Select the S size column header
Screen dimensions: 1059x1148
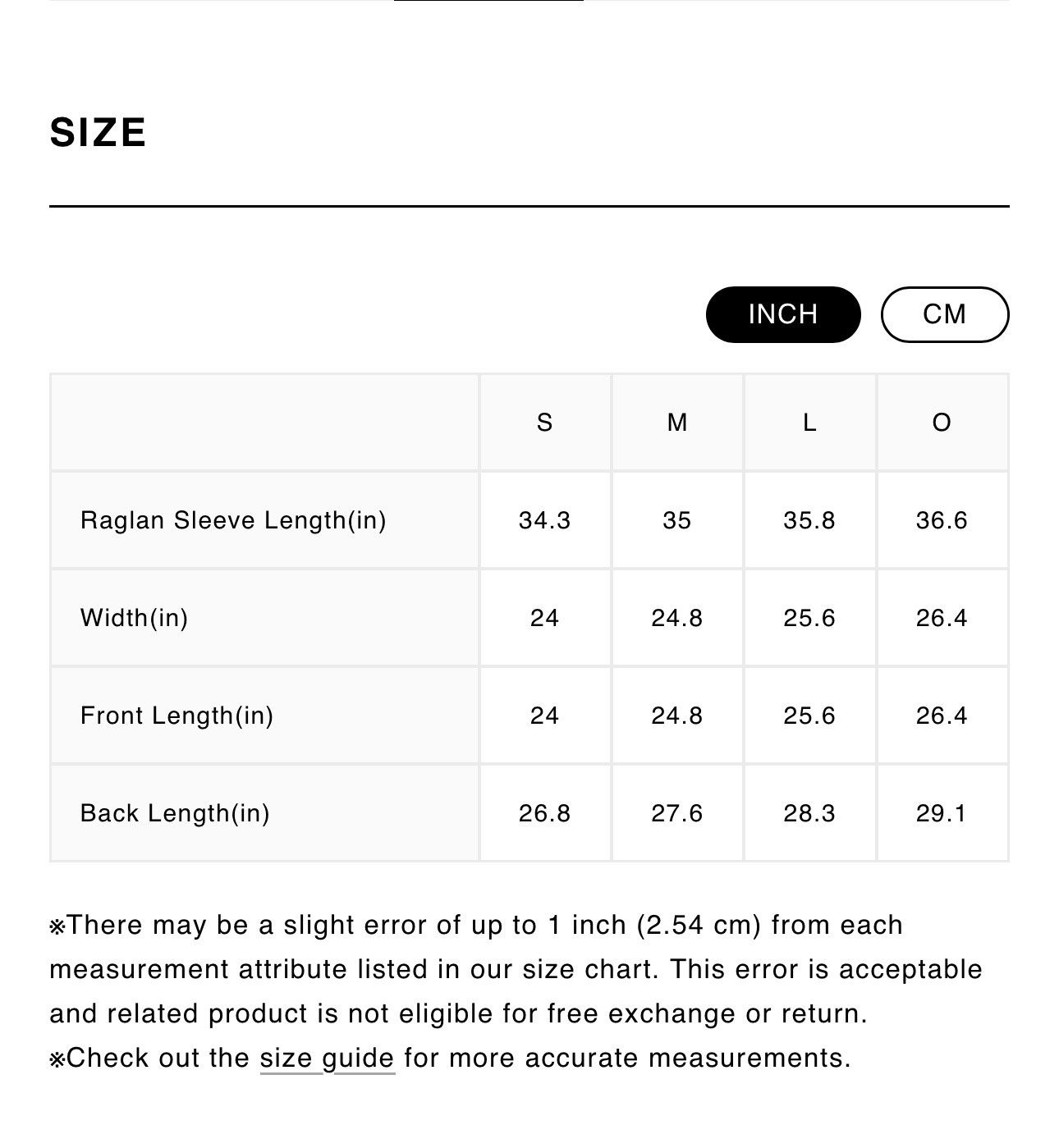[x=544, y=423]
